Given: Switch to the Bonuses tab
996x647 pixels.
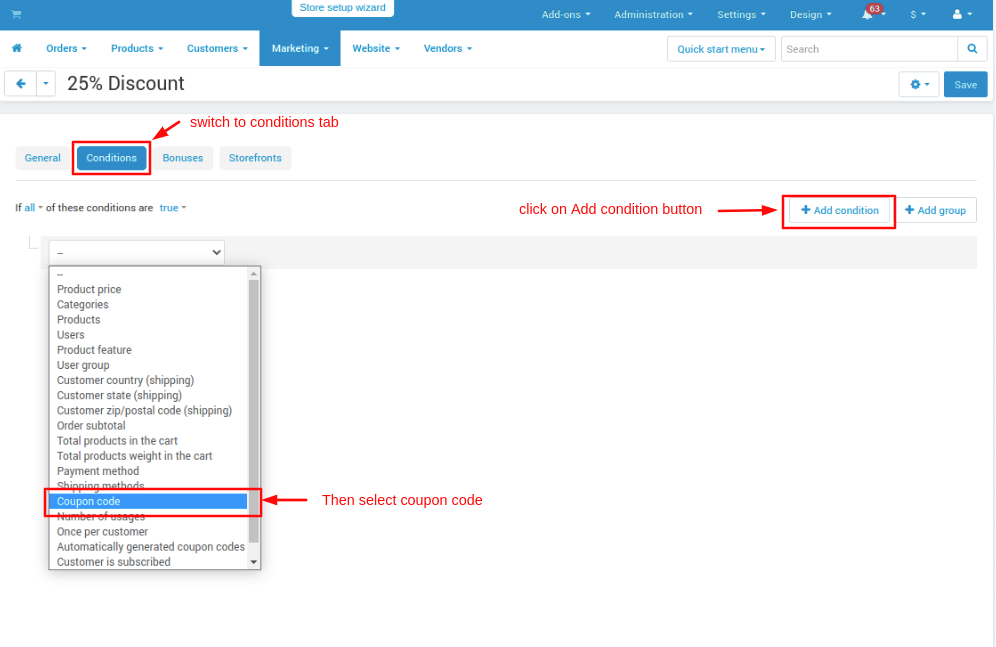Looking at the screenshot, I should 183,158.
